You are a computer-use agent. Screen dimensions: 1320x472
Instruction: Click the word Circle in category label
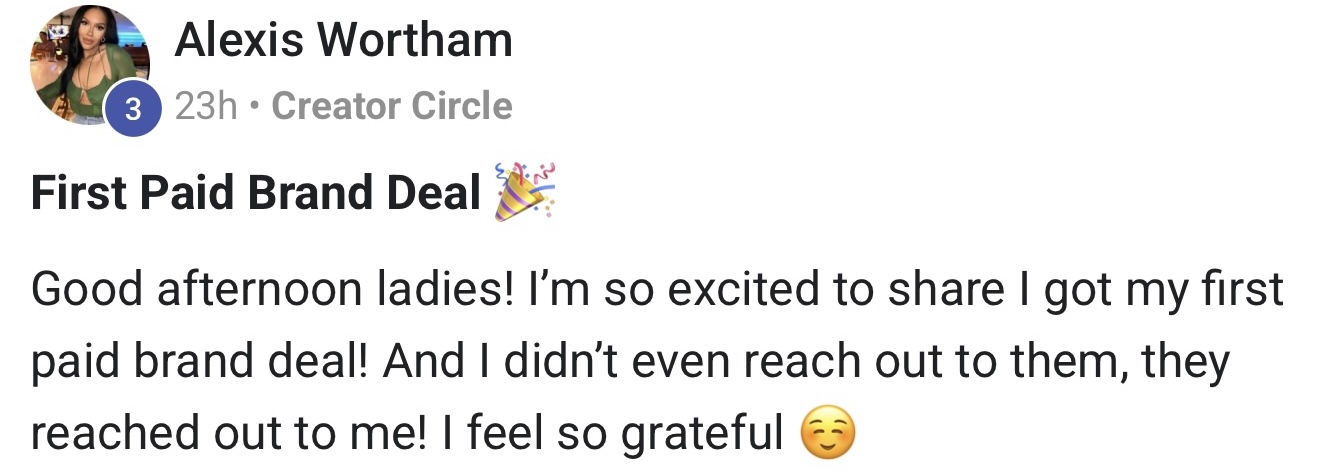466,106
